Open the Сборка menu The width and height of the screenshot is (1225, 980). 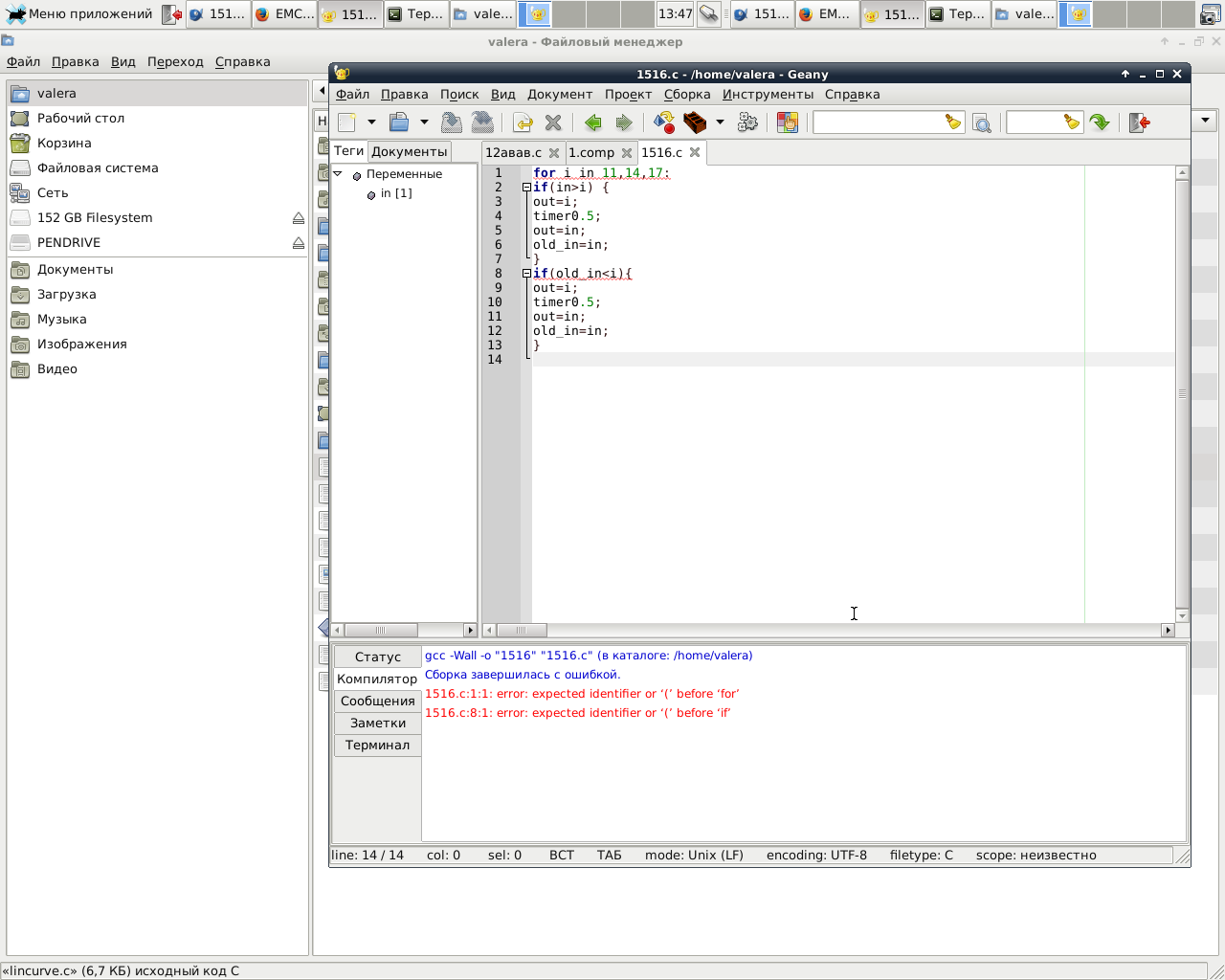coord(686,94)
